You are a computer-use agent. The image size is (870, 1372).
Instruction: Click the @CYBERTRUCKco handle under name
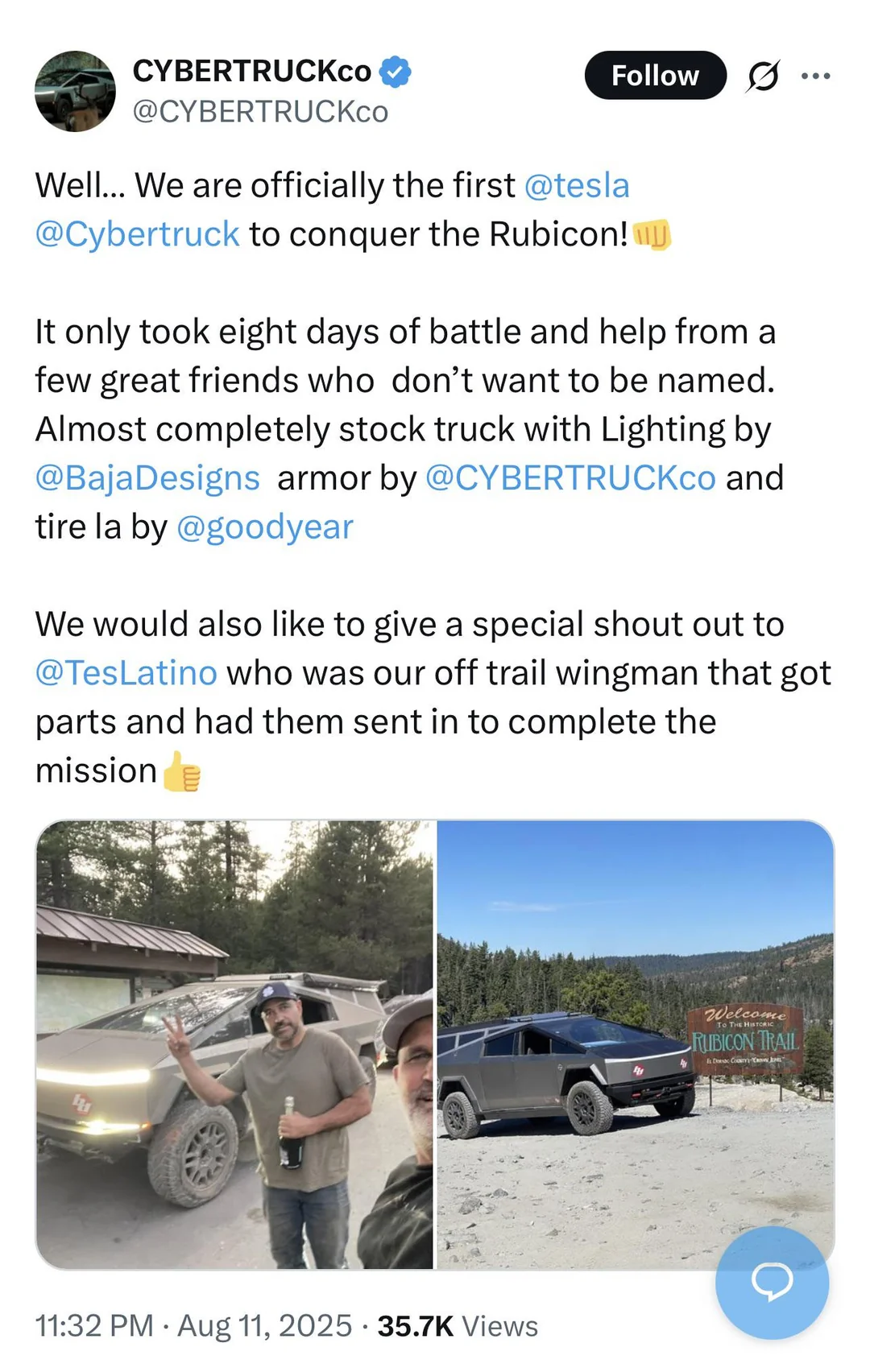(260, 112)
